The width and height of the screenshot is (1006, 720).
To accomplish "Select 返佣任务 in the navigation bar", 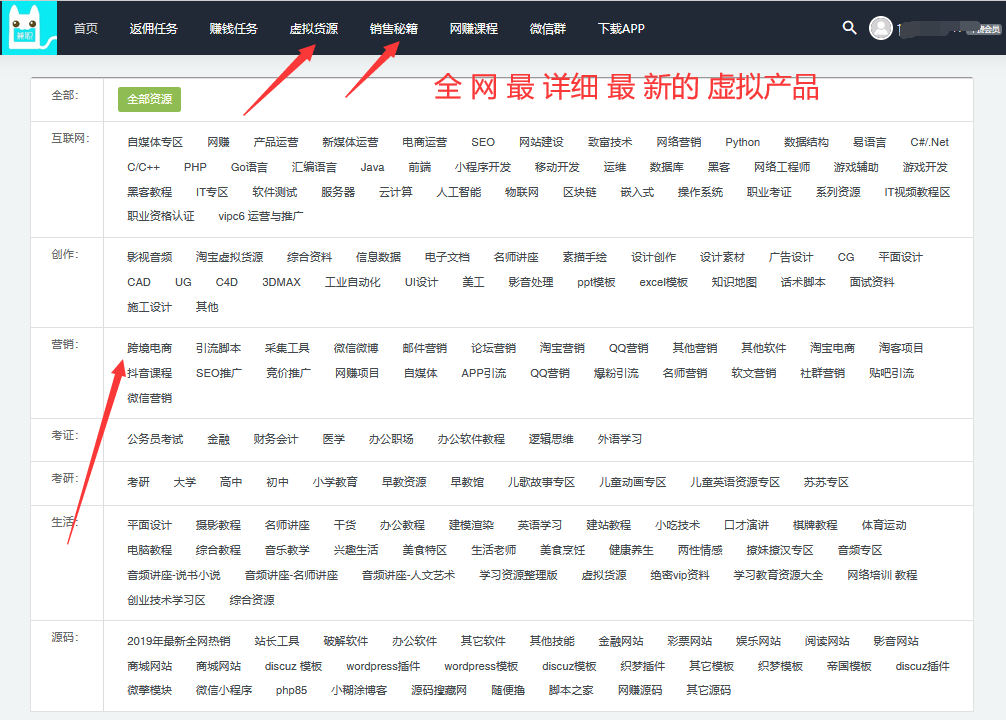I will [154, 29].
